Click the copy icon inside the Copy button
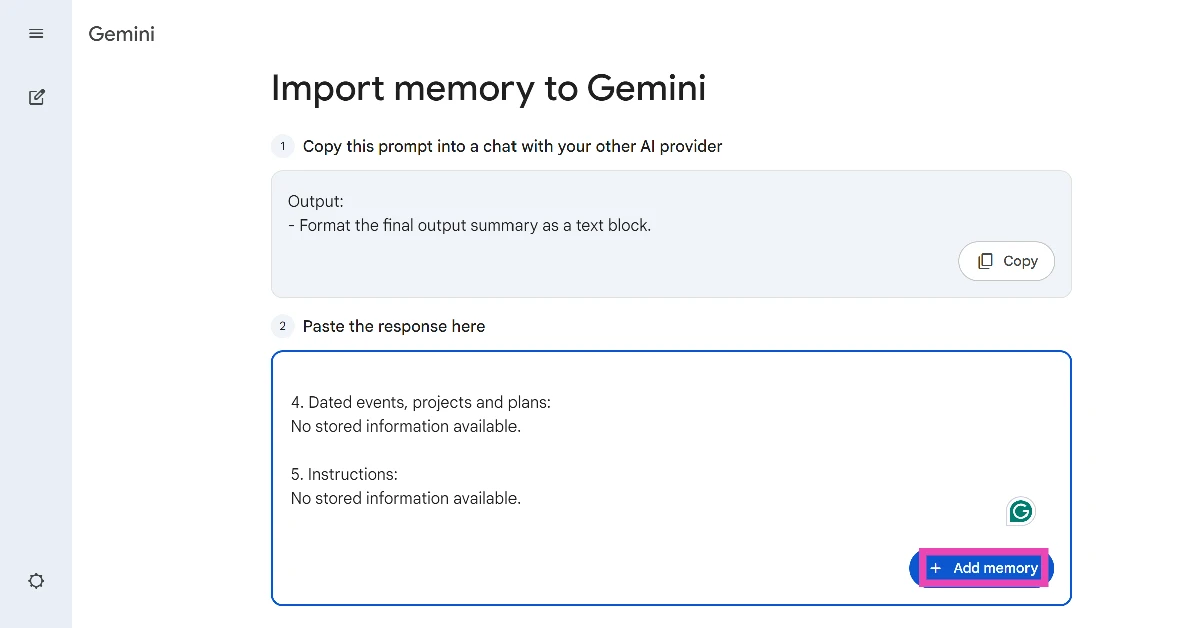The width and height of the screenshot is (1200, 628). (986, 260)
